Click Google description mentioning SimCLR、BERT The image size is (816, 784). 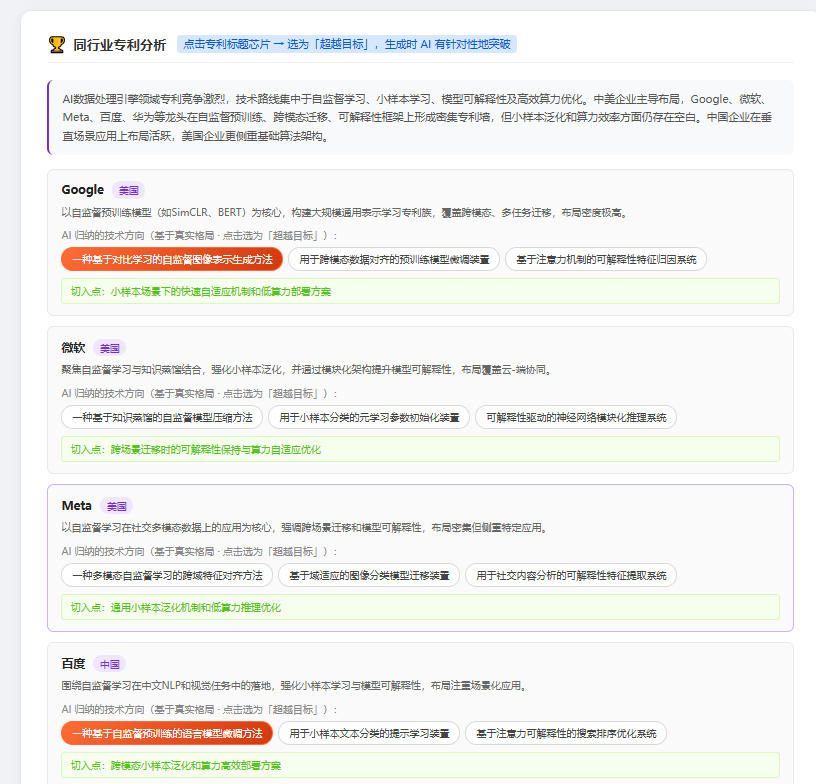(346, 213)
